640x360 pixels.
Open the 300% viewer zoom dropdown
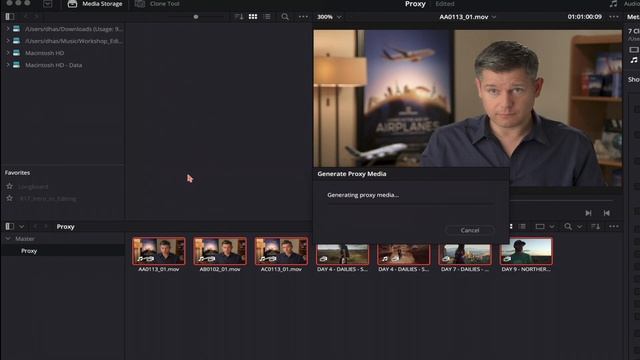[x=329, y=17]
